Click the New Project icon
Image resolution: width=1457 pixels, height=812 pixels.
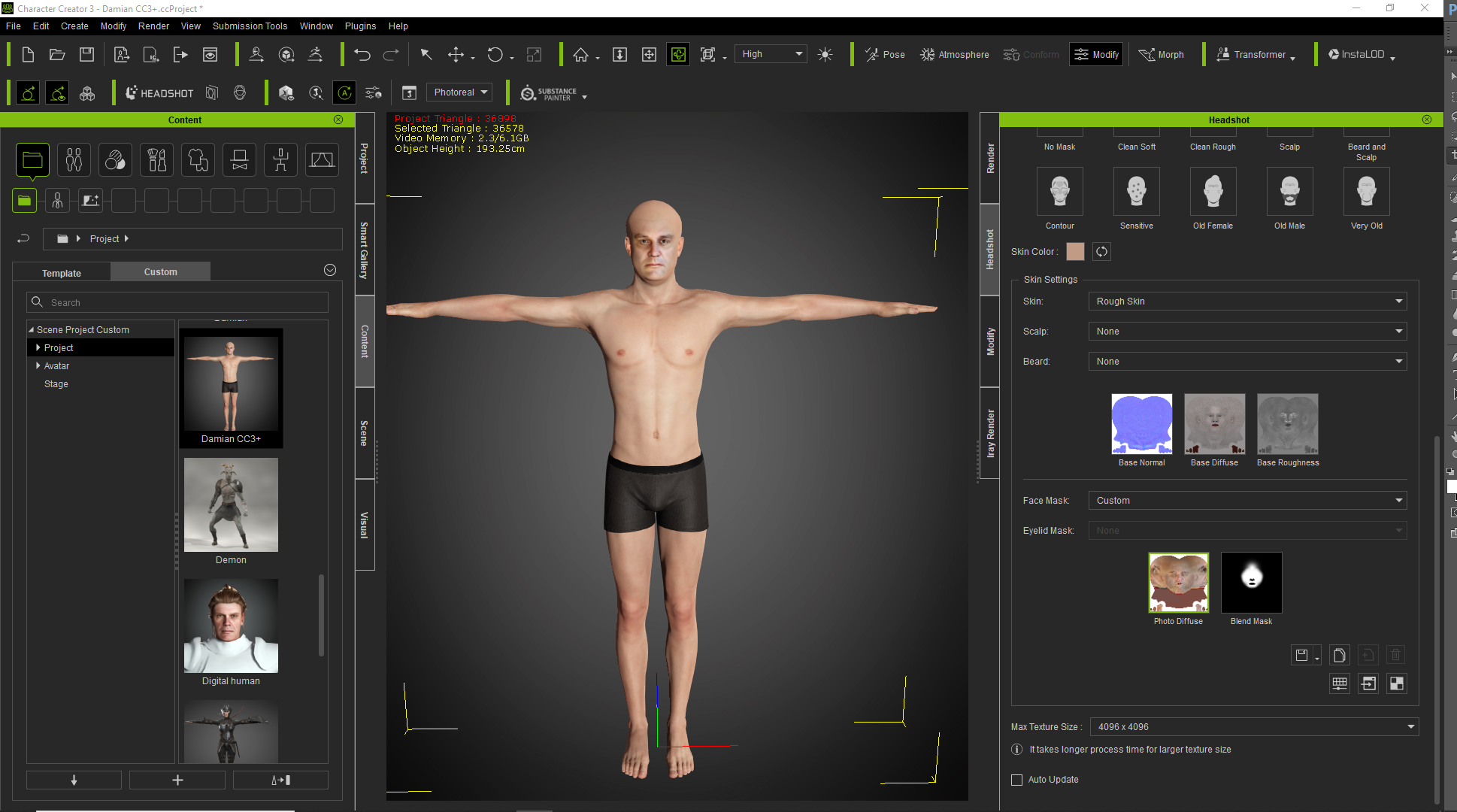click(x=28, y=54)
